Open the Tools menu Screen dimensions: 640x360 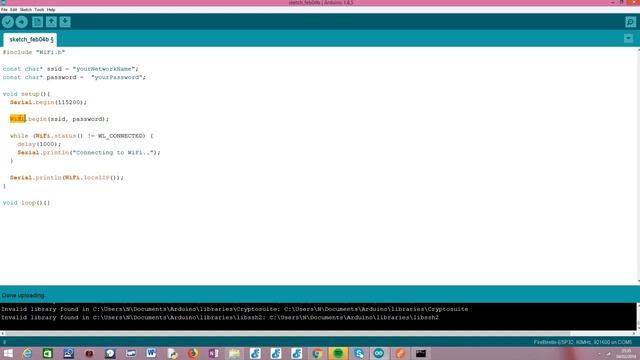pos(39,9)
